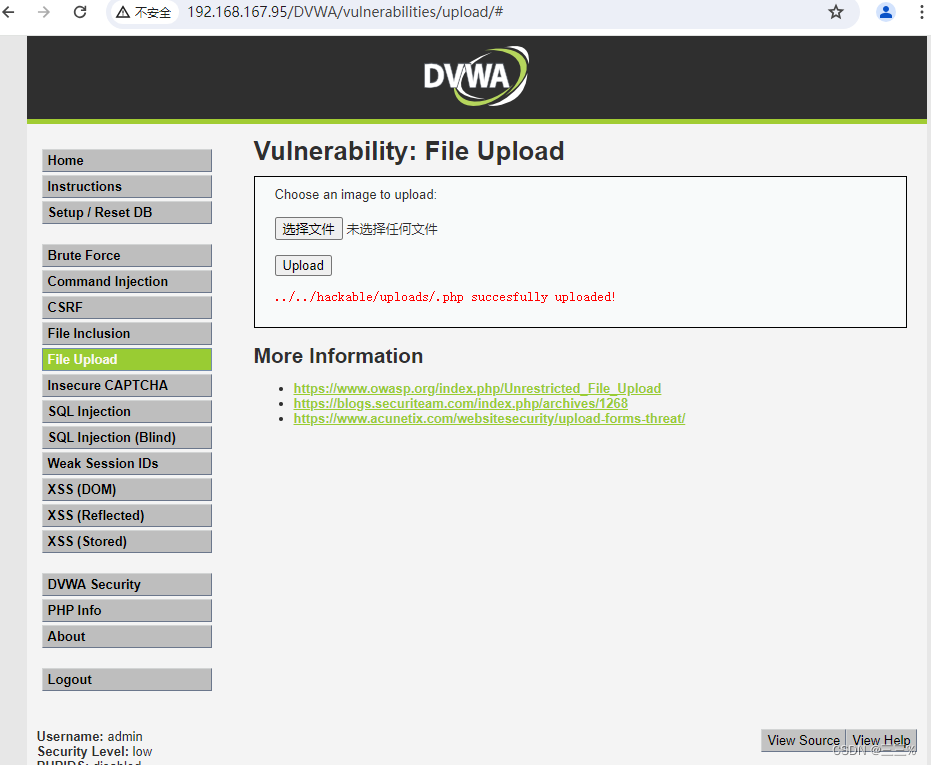Bookmark this page with the star icon
Viewport: 931px width, 765px height.
836,12
